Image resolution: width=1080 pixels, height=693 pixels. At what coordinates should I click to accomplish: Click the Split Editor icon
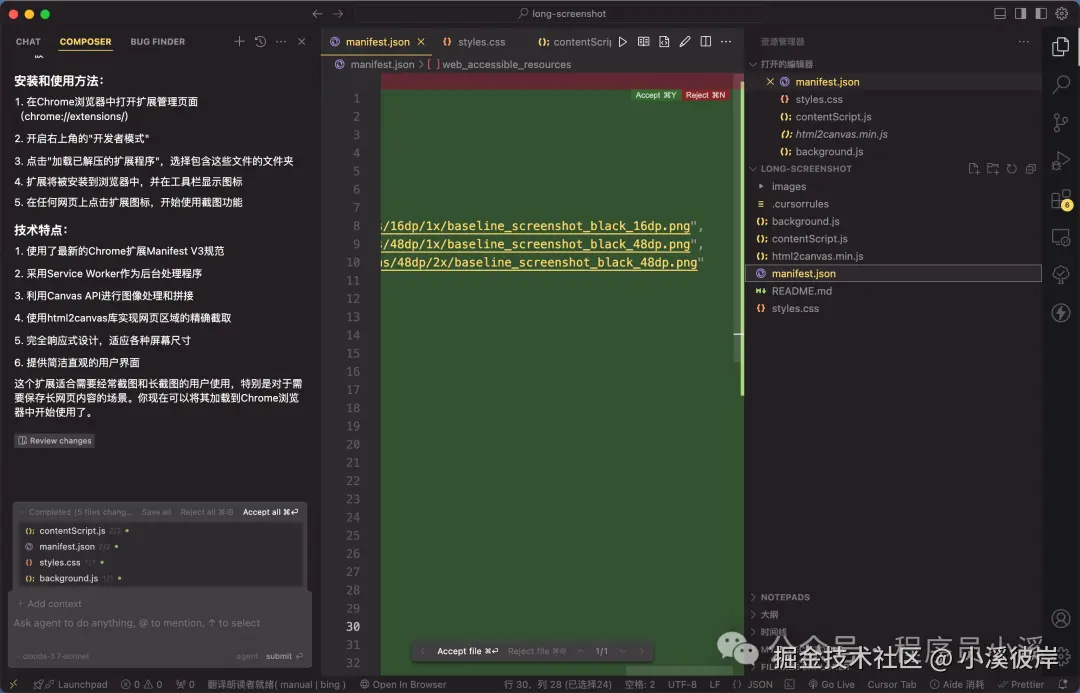click(x=705, y=42)
